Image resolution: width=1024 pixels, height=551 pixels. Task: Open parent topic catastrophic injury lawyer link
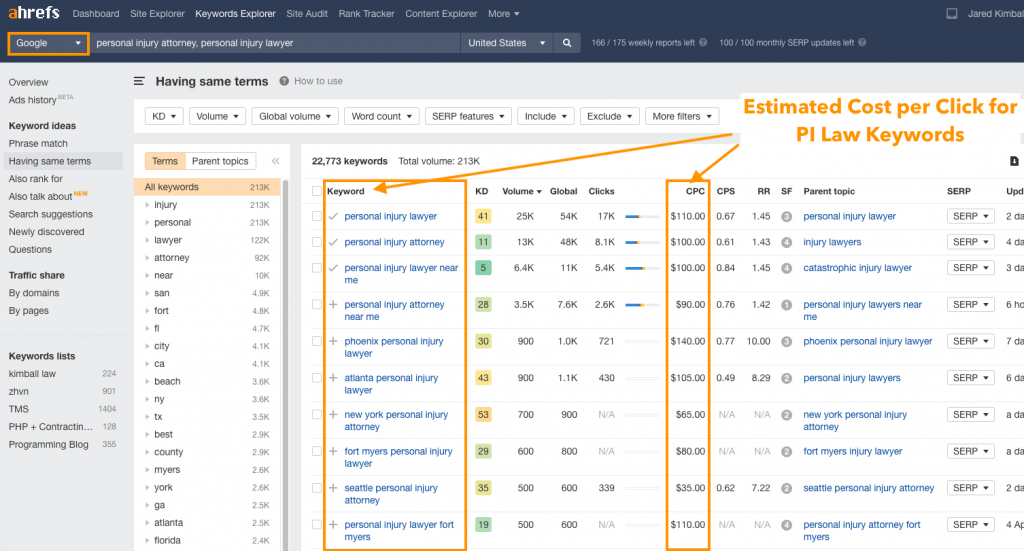point(857,268)
